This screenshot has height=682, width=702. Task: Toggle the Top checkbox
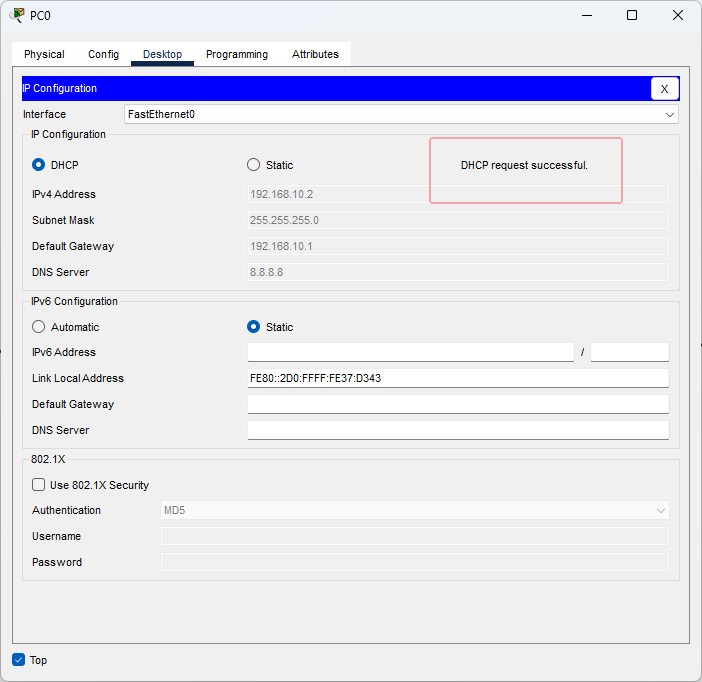point(19,660)
